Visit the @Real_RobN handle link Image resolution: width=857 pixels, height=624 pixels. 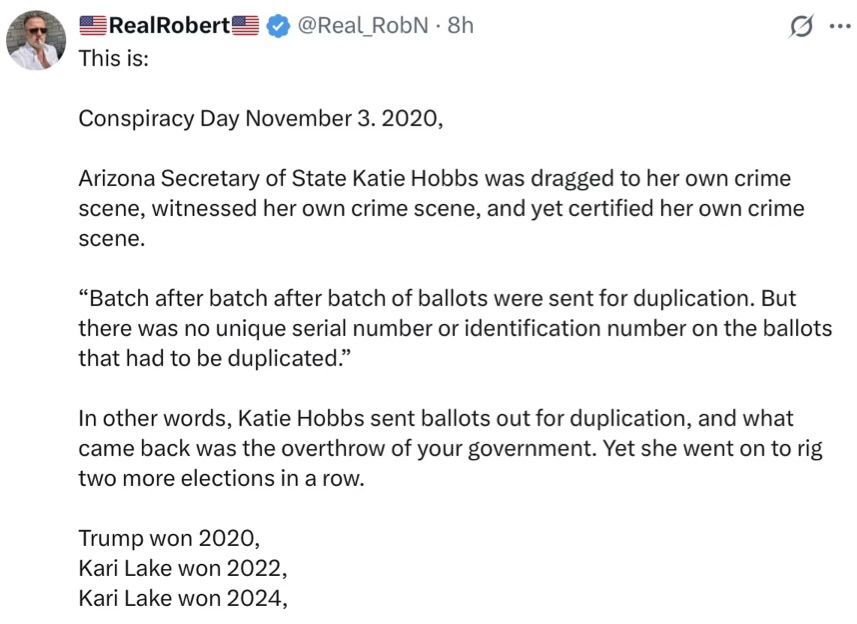[x=364, y=26]
